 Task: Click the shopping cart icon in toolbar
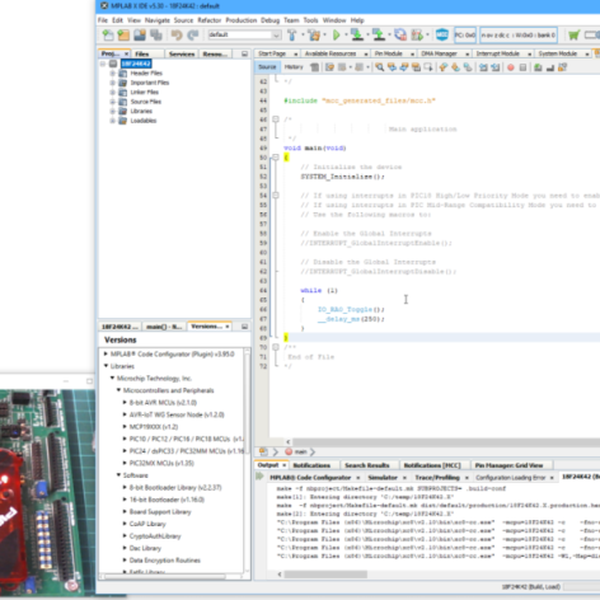pyautogui.click(x=574, y=35)
